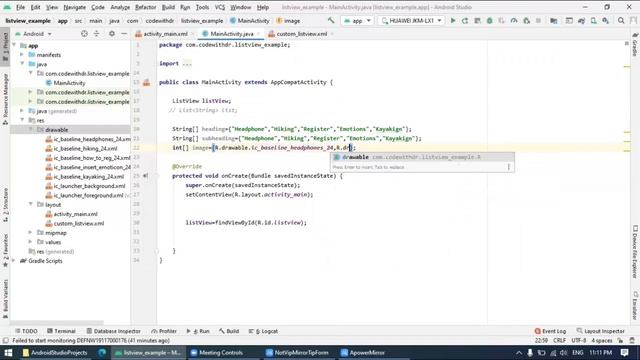Click the Project panel horizontal scrollbar
This screenshot has height=360, width=640.
pyautogui.click(x=57, y=322)
